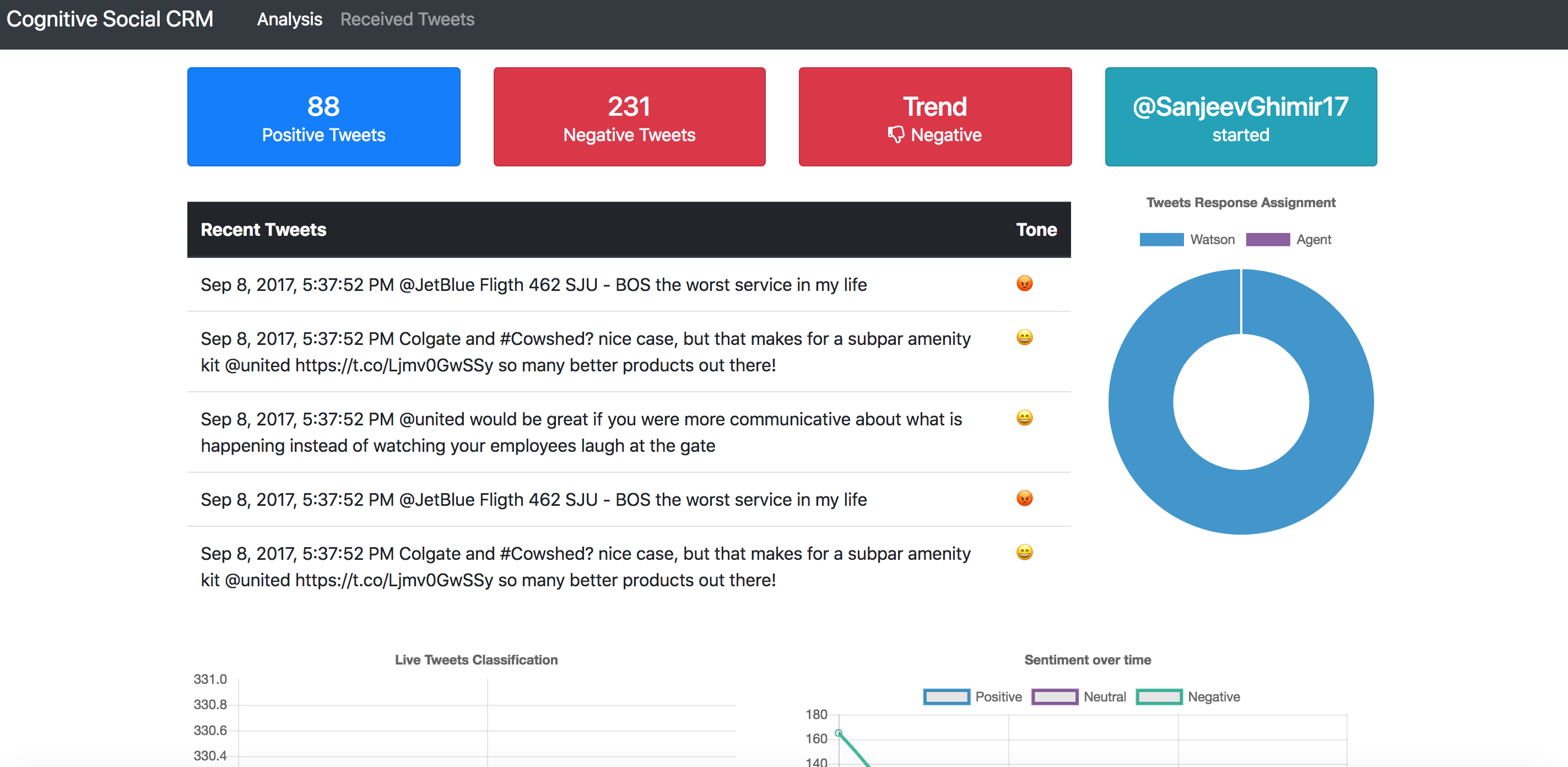Click angry emoji on second JetBlue tweet
Image resolution: width=1568 pixels, height=767 pixels.
(1024, 499)
